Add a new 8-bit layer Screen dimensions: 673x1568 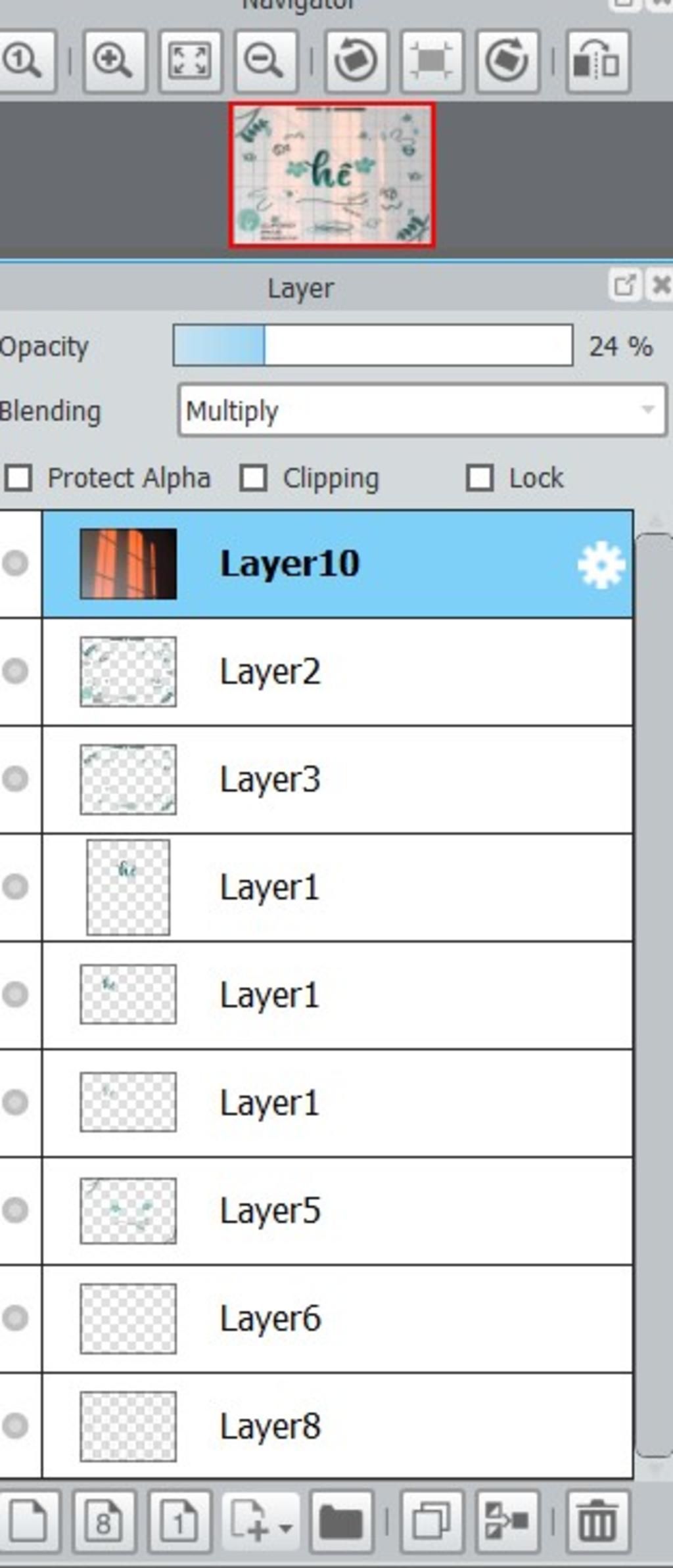click(104, 1521)
